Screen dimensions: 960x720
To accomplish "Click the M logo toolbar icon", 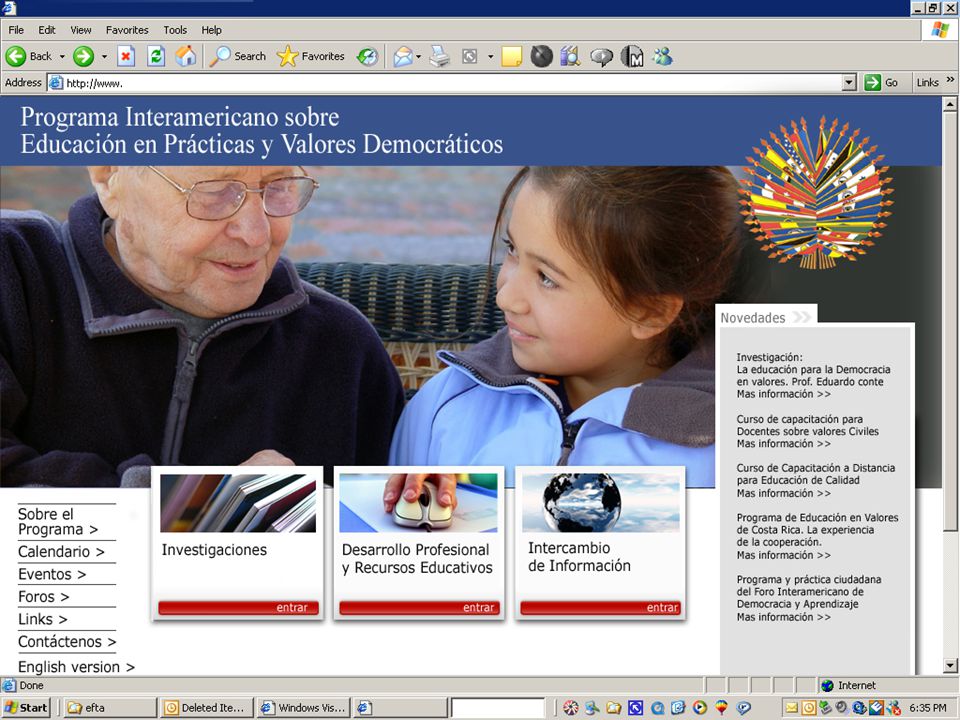I will coord(632,56).
